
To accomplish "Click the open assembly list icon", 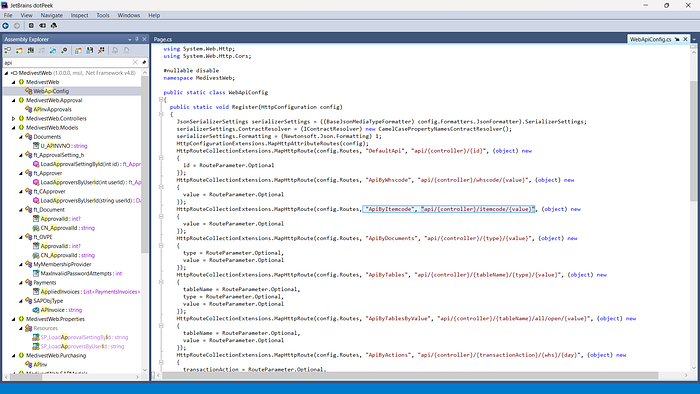I will [x=78, y=50].
